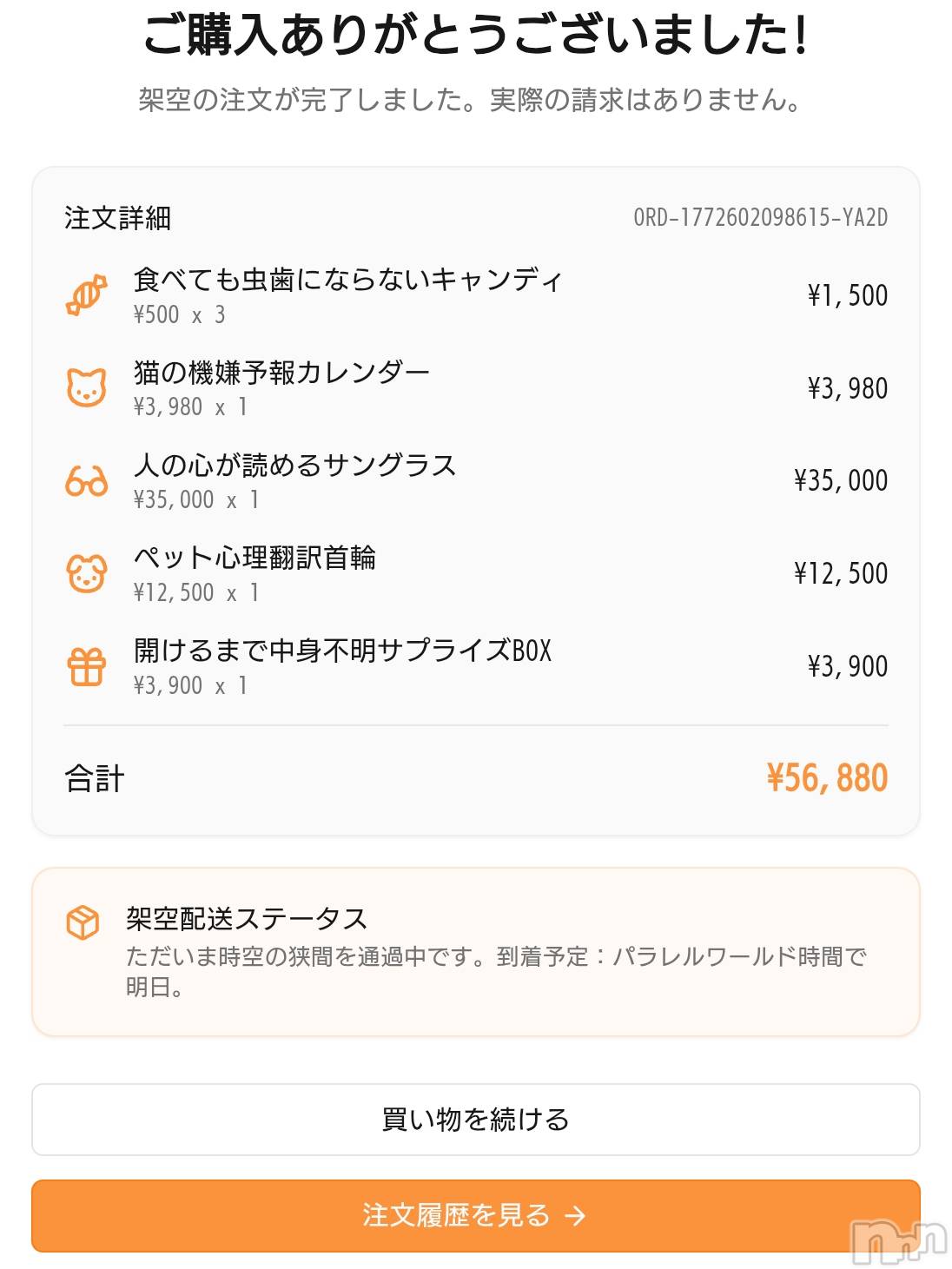
Task: Click the order ID ORD-1772602098615-YA2D
Action: [x=760, y=217]
